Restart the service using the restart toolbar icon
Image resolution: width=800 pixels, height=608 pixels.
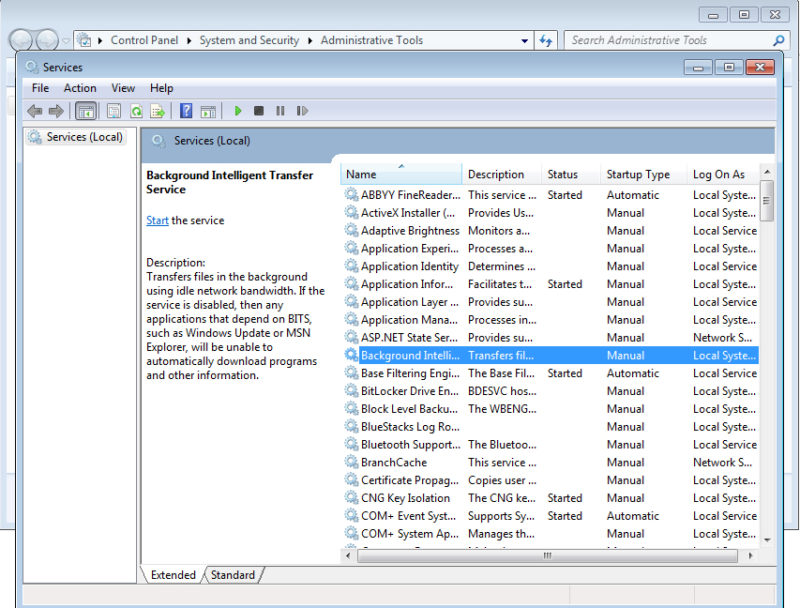(303, 110)
